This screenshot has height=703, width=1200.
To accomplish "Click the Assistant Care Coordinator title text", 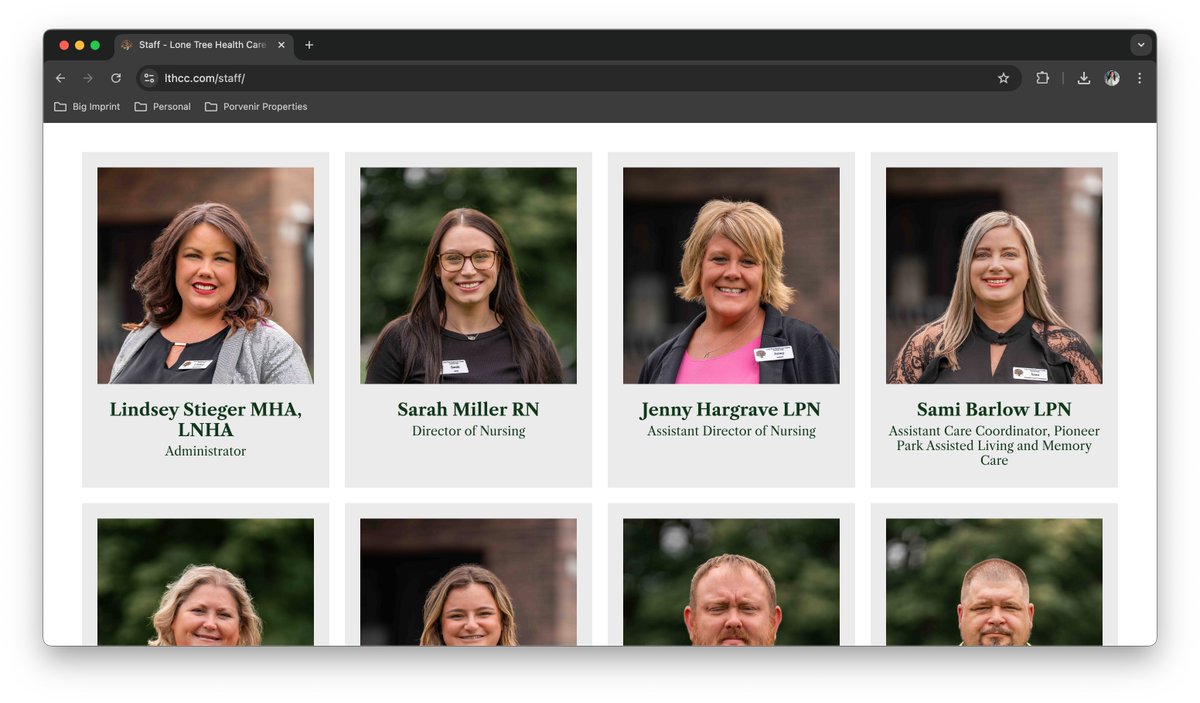I will (x=994, y=445).
